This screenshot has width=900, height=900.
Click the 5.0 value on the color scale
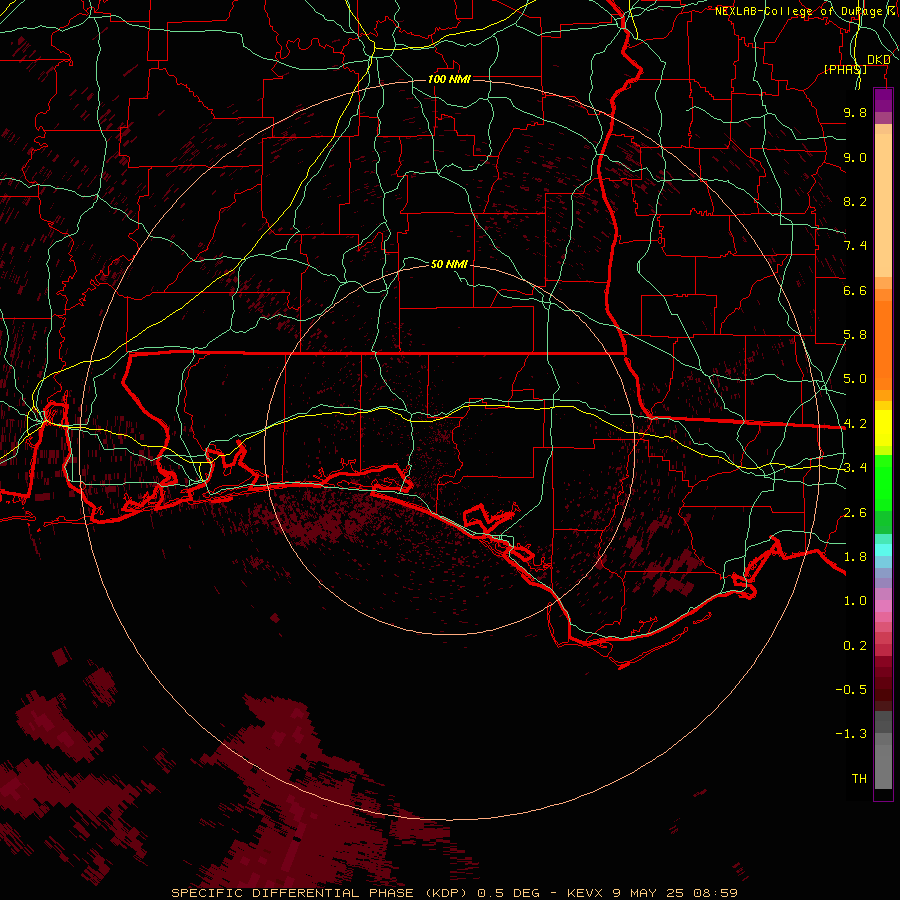(x=855, y=379)
